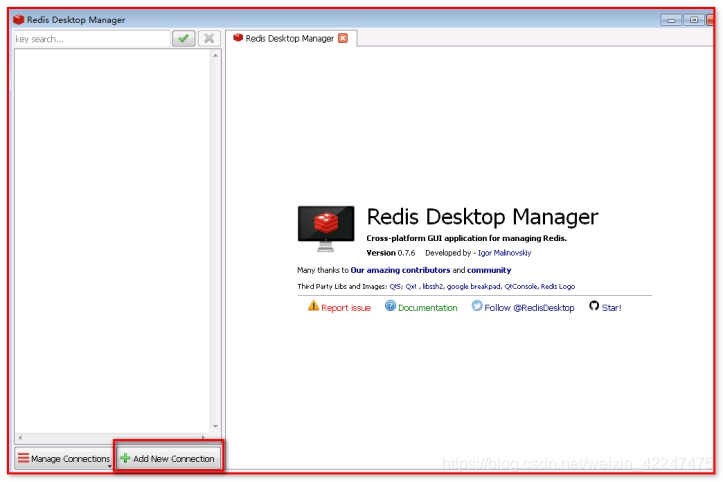Viewport: 723px width, 482px height.
Task: Click scroll up arrow in connections panel
Action: (x=215, y=55)
